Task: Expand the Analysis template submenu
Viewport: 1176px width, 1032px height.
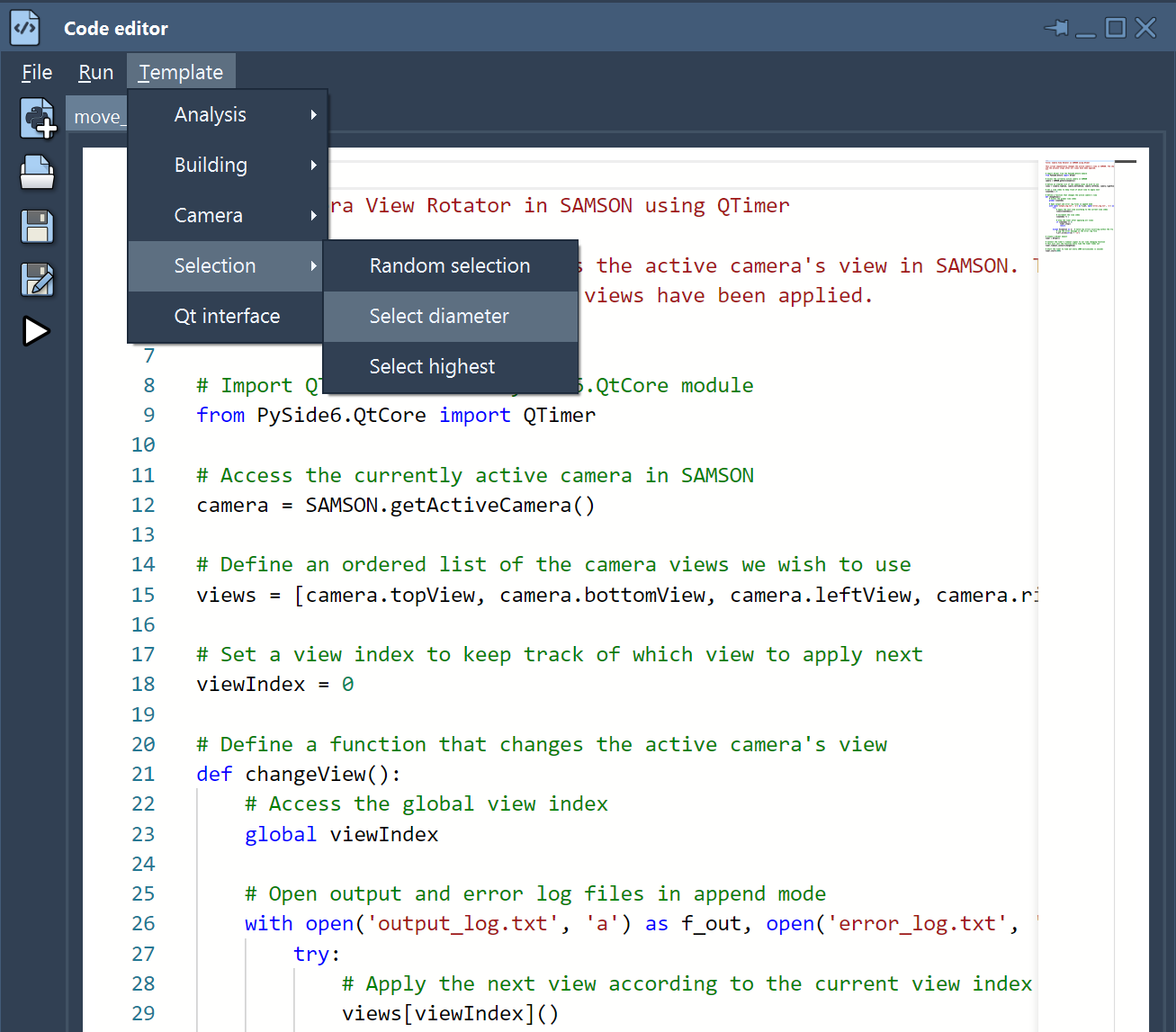Action: (x=211, y=114)
